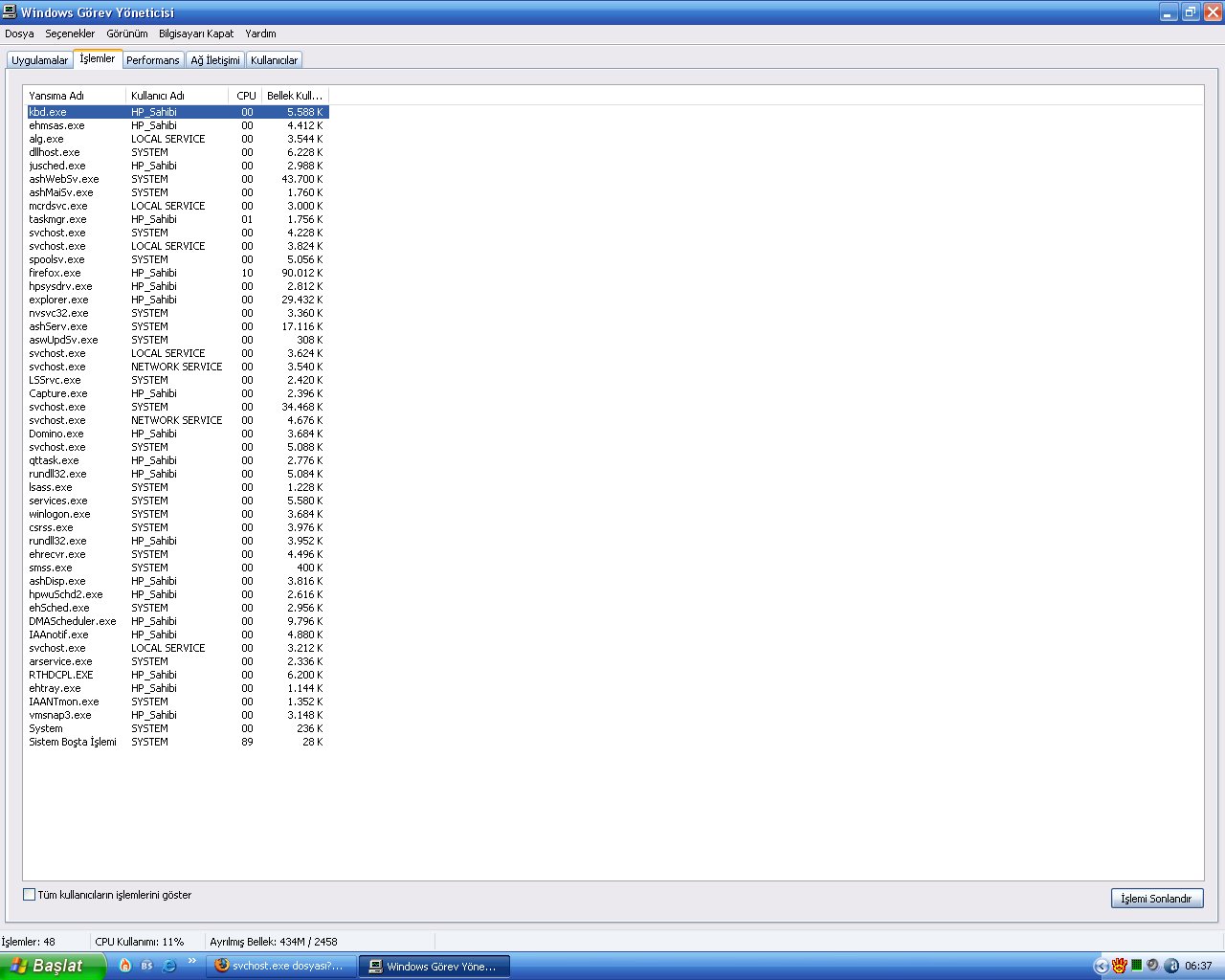Viewport: 1225px width, 980px height.
Task: Select the explorer.exe process
Action: 177,300
